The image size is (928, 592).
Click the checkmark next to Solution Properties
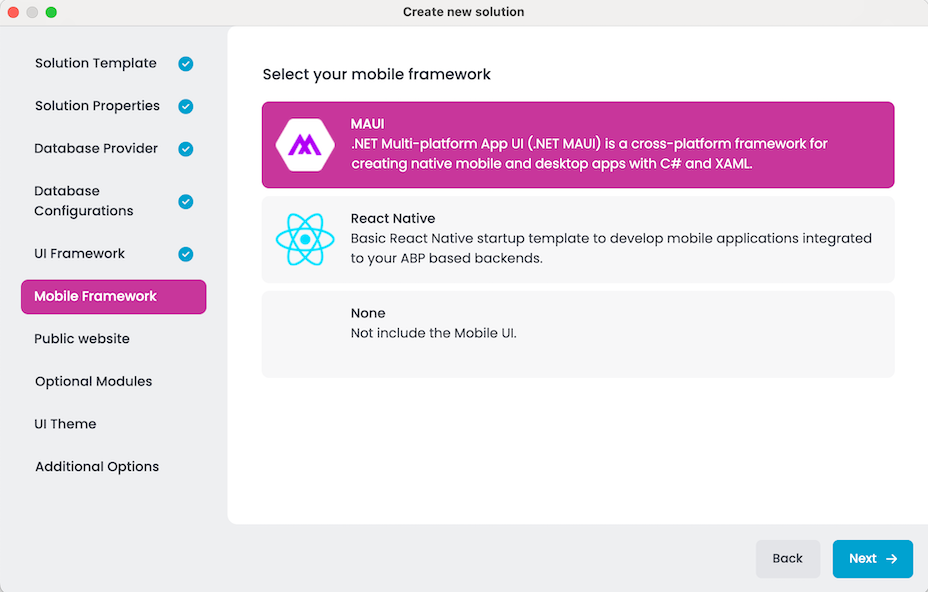pos(186,106)
